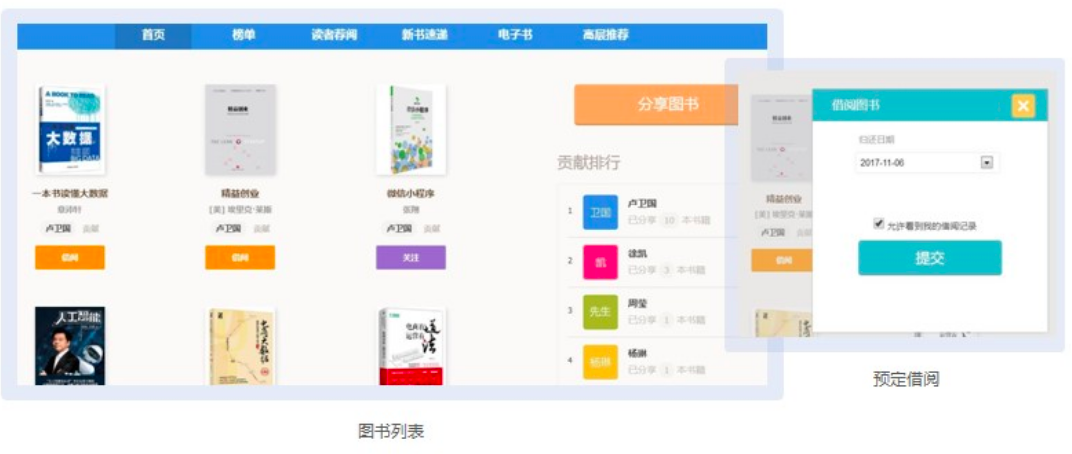
Task: Click purple 关注 button under 微信小程序
Action: [x=410, y=258]
